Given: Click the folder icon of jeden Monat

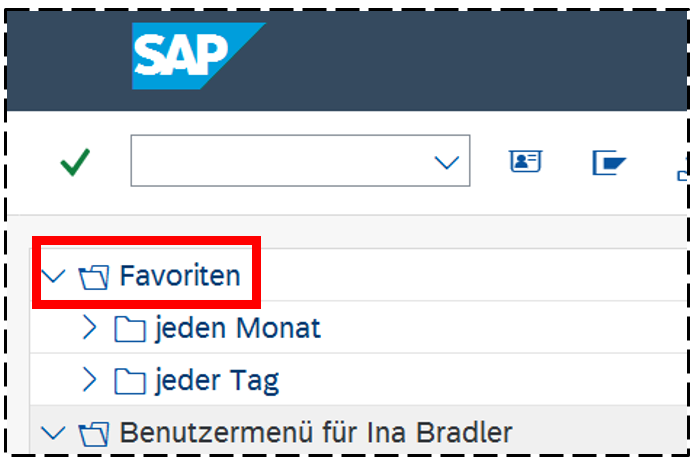Looking at the screenshot, I should click(129, 328).
